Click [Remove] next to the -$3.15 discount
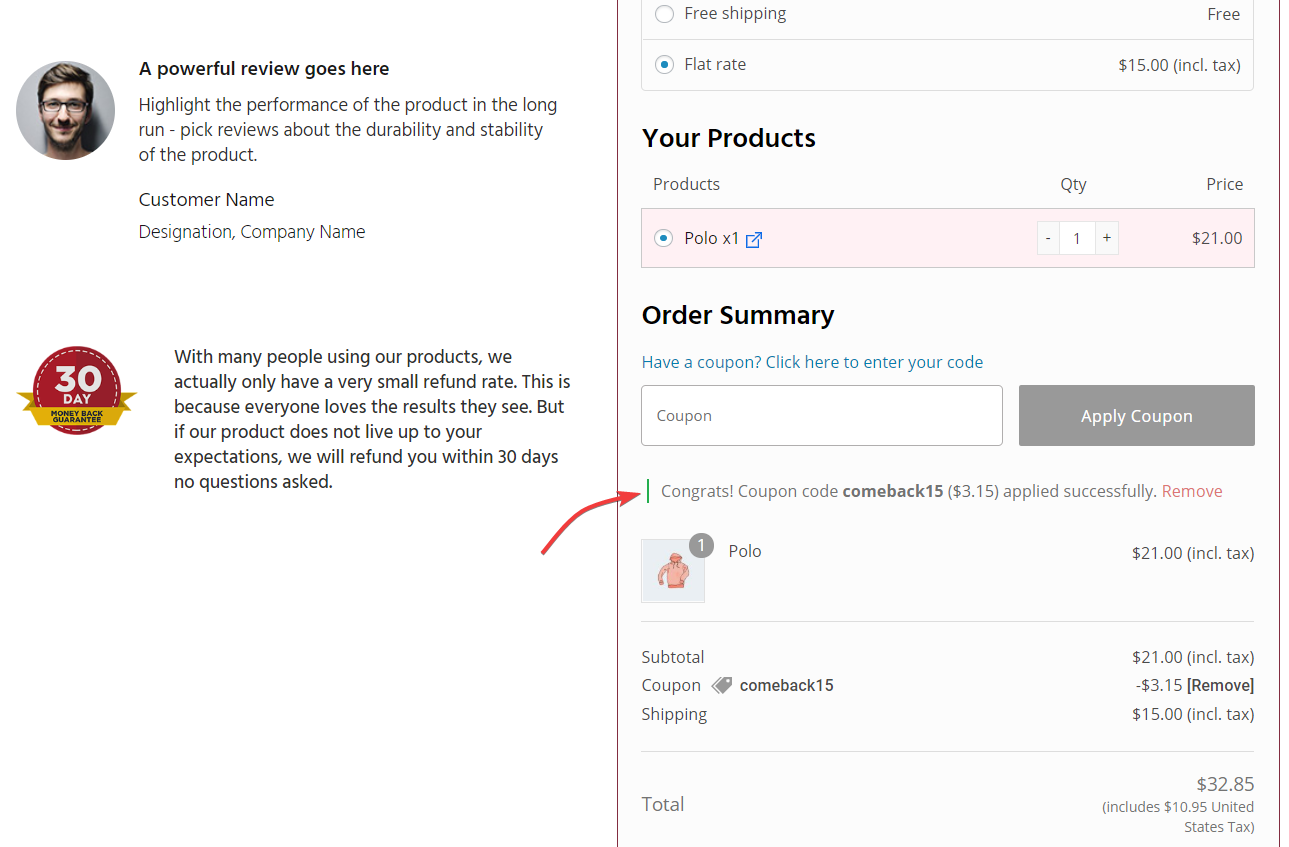The width and height of the screenshot is (1289, 847). pos(1224,684)
